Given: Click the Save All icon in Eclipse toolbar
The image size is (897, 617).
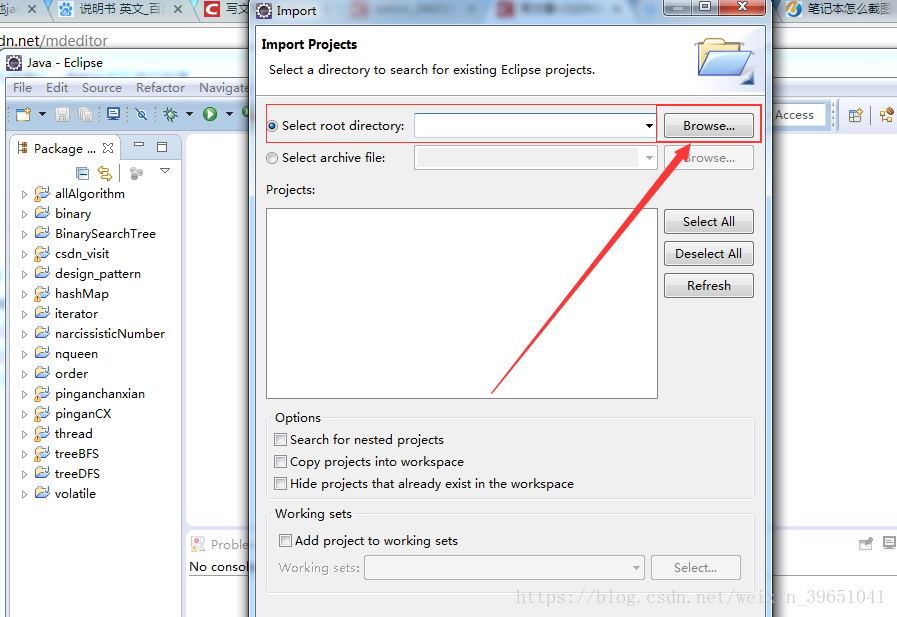Looking at the screenshot, I should [x=85, y=114].
